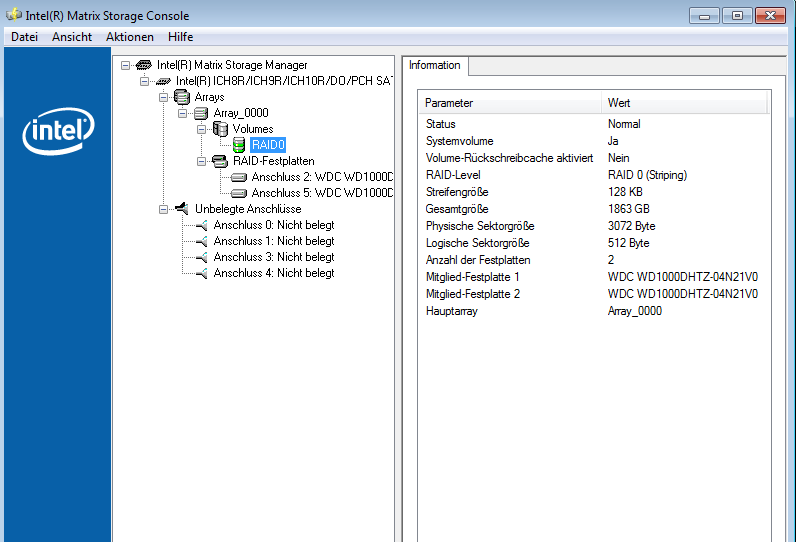This screenshot has width=796, height=542.
Task: Click the Intel Matrix Storage Manager root icon
Action: coord(144,65)
